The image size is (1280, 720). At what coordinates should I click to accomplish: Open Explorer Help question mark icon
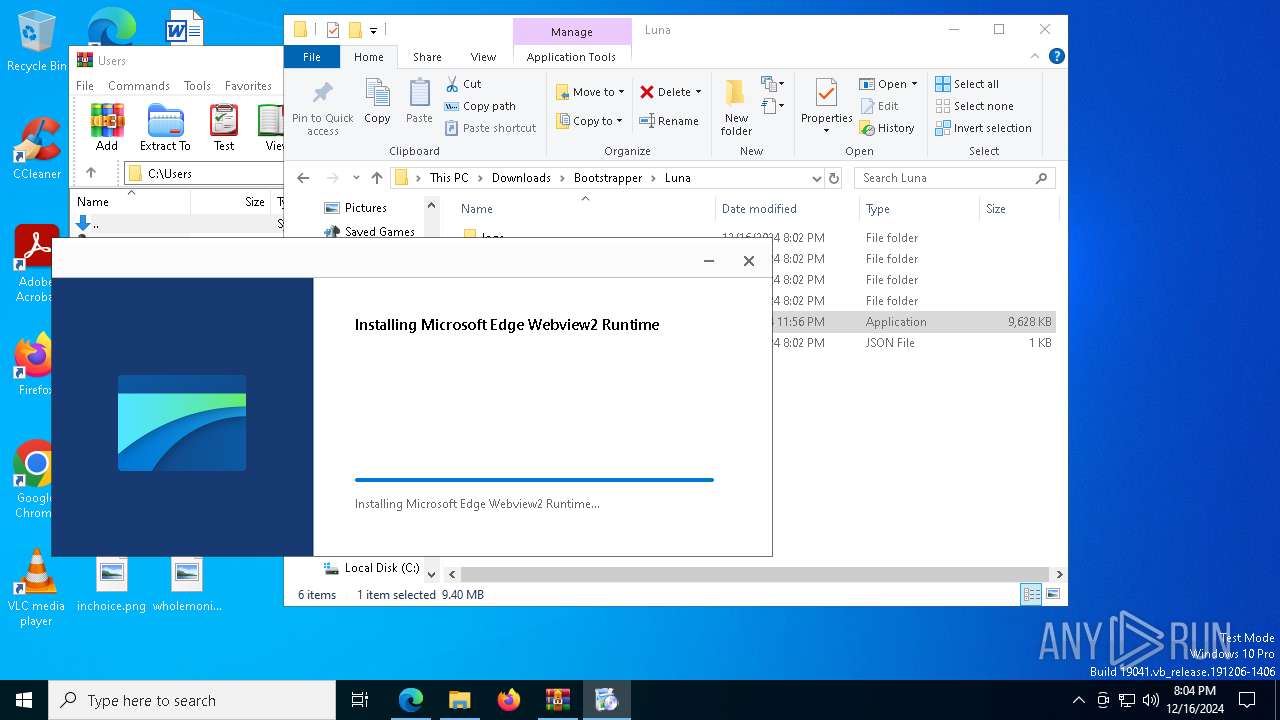click(x=1056, y=57)
